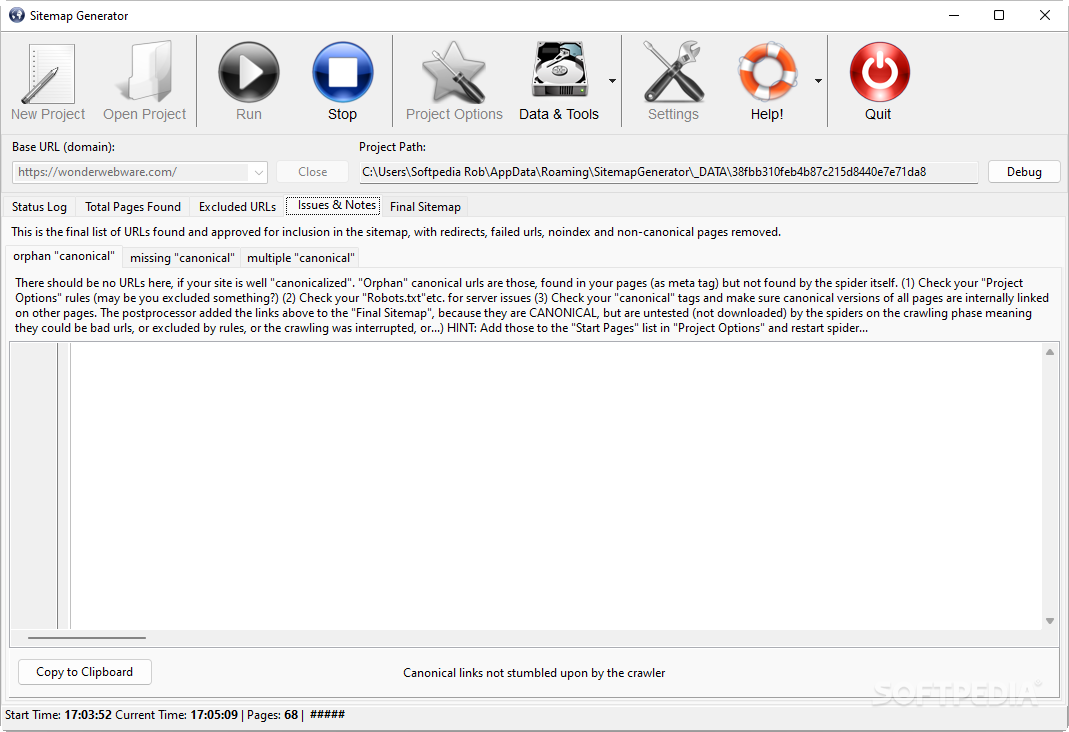The width and height of the screenshot is (1069, 732).
Task: Click the Current Time 17:05:09 status entry
Action: [x=177, y=715]
